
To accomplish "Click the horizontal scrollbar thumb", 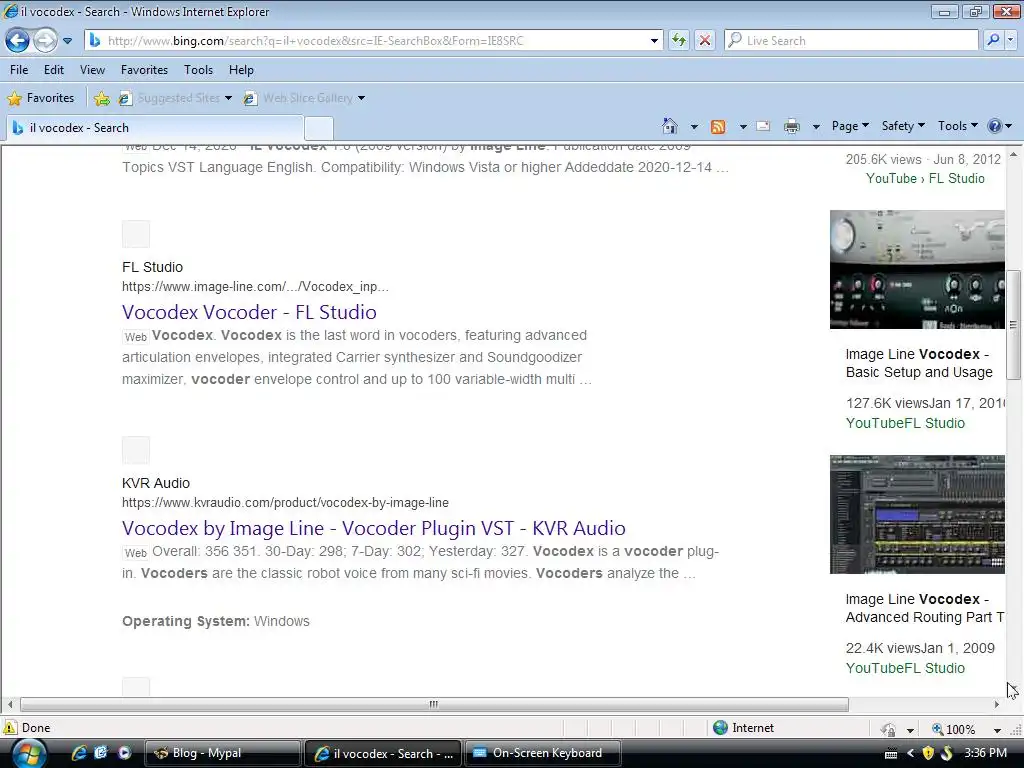I will [x=434, y=705].
